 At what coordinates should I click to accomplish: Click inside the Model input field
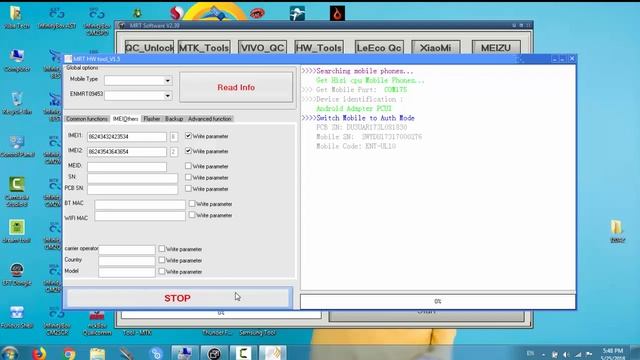pyautogui.click(x=127, y=272)
